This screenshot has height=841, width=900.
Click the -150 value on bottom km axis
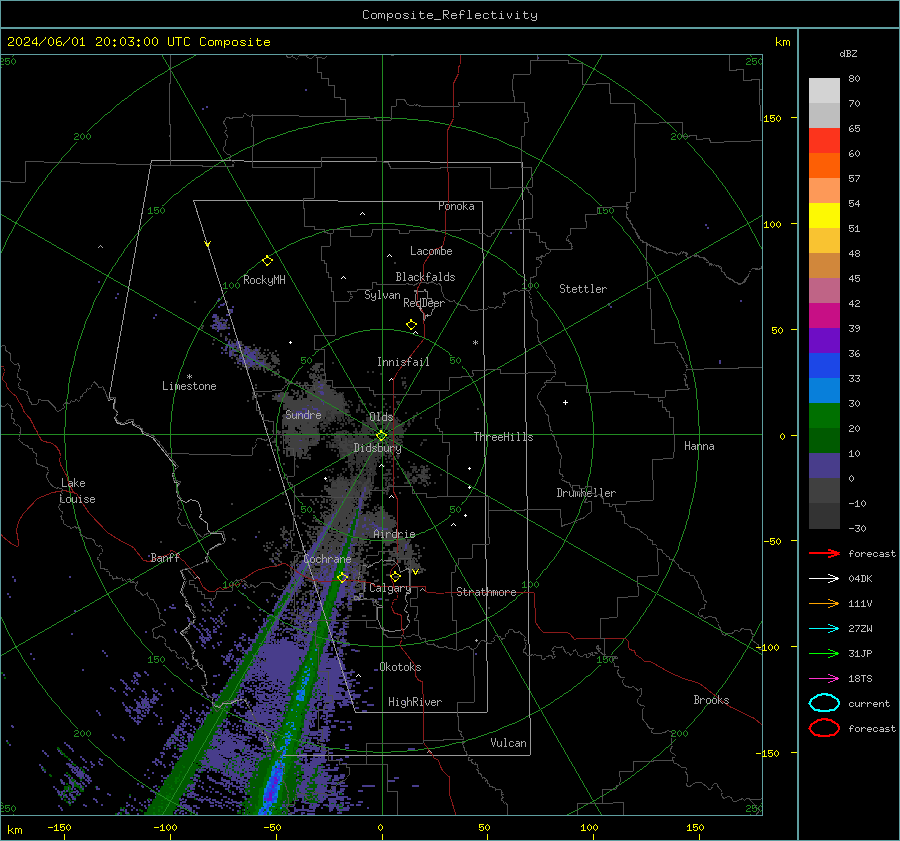pos(59,827)
